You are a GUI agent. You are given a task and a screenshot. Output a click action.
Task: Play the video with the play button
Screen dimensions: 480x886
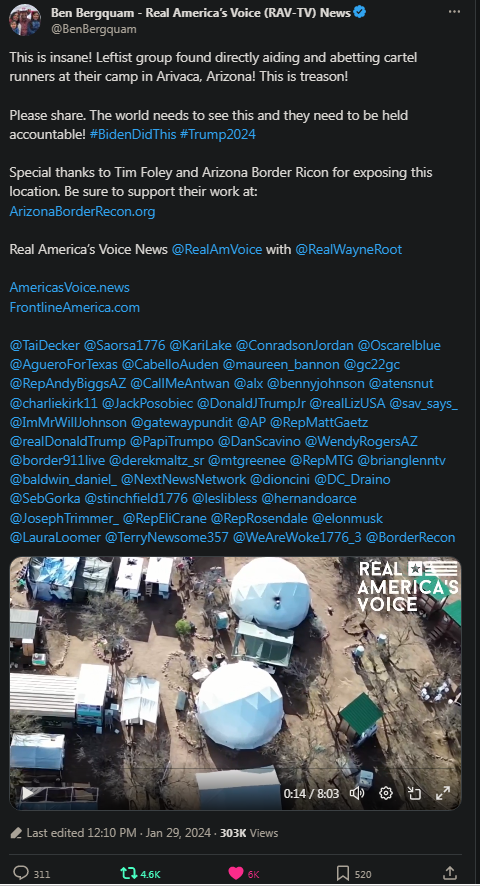pyautogui.click(x=27, y=793)
